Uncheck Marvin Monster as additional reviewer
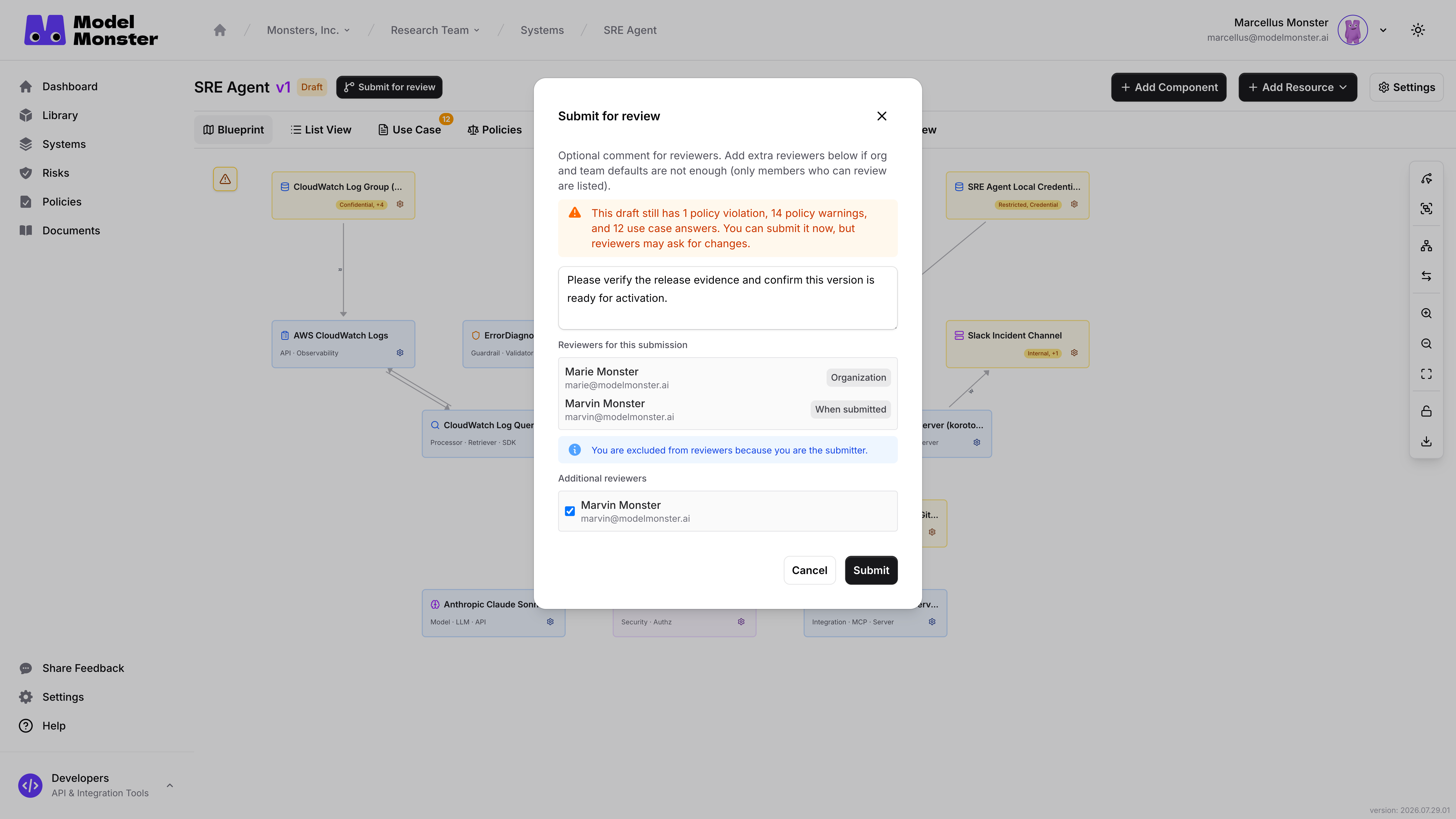1456x819 pixels. click(x=570, y=511)
